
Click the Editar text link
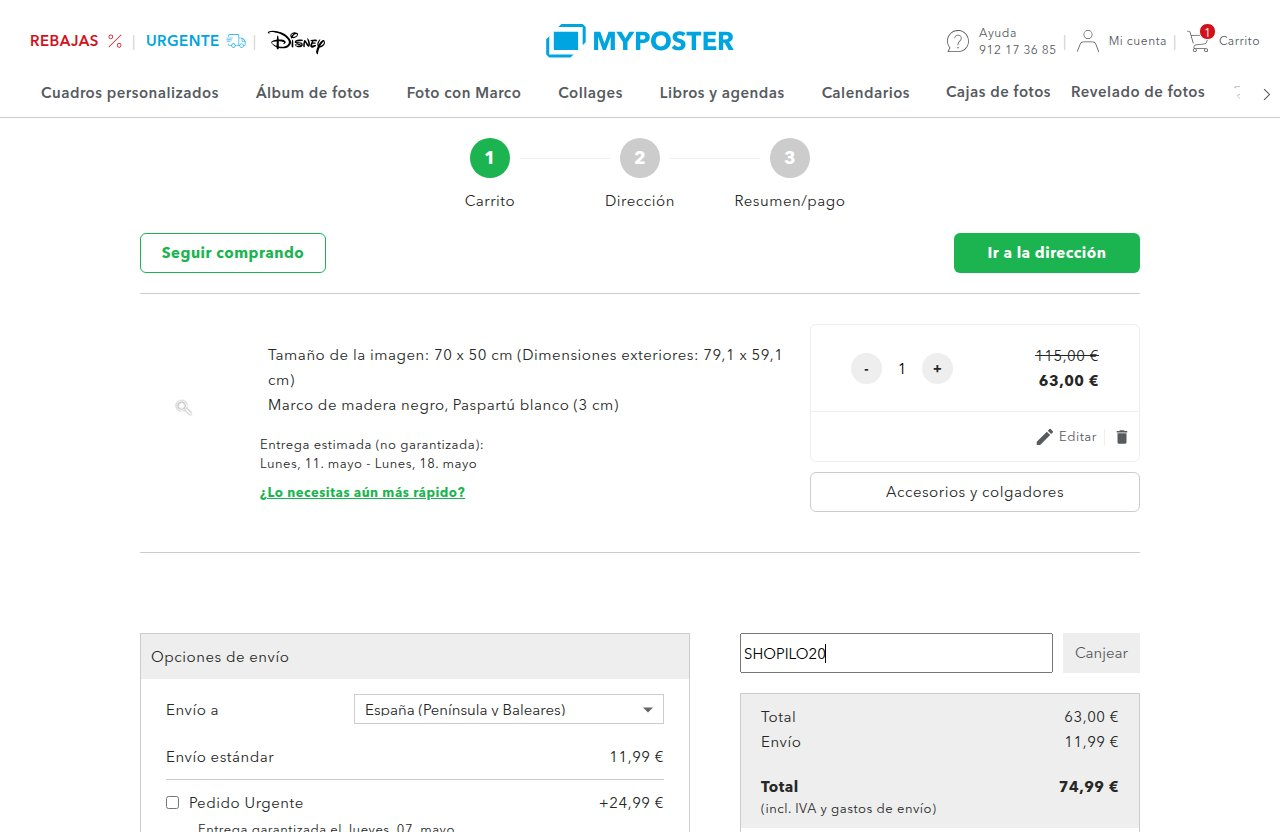[1077, 437]
